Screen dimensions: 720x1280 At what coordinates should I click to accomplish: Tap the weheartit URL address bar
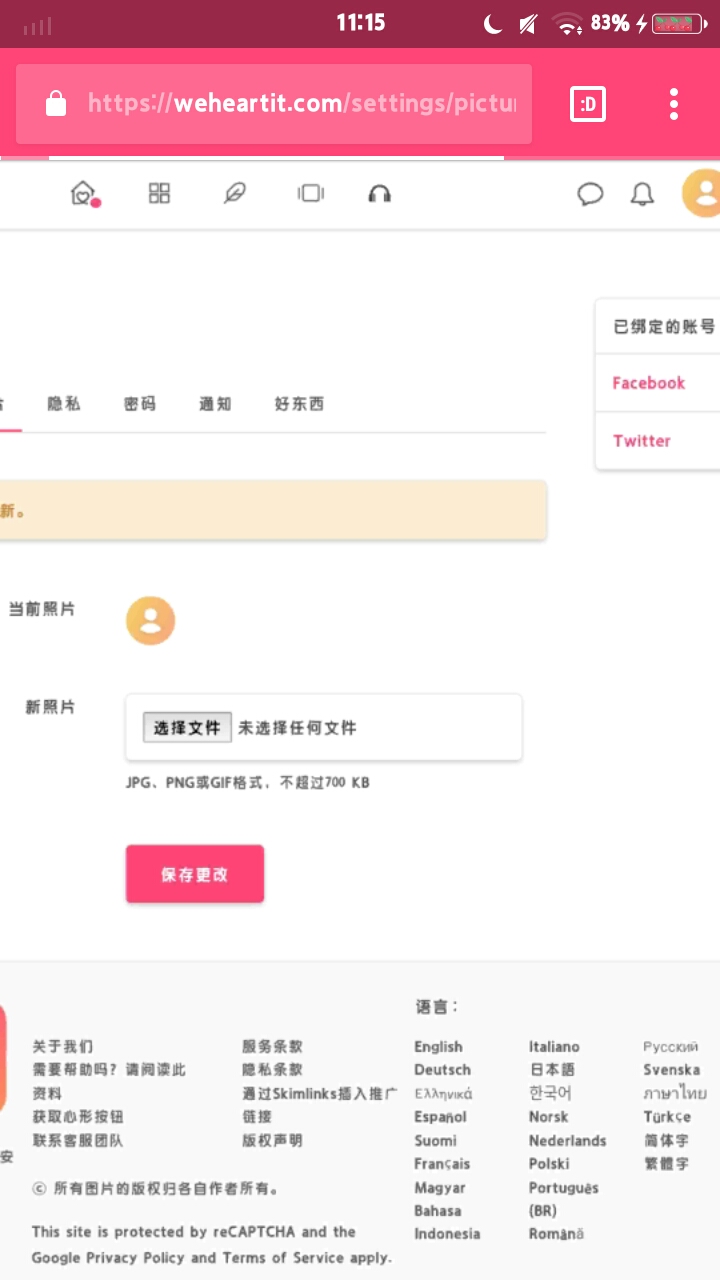[x=300, y=104]
